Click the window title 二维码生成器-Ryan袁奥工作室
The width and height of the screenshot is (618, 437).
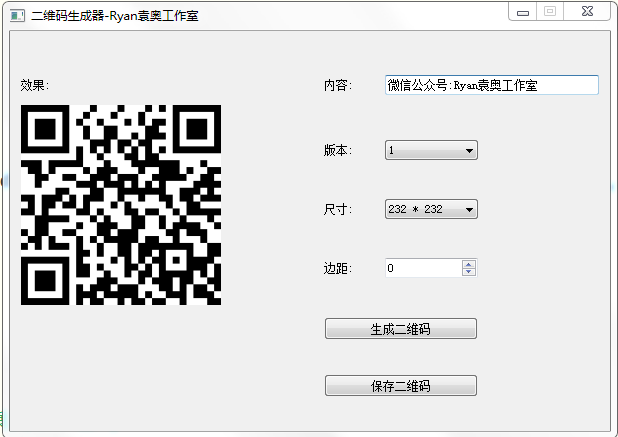tap(115, 16)
